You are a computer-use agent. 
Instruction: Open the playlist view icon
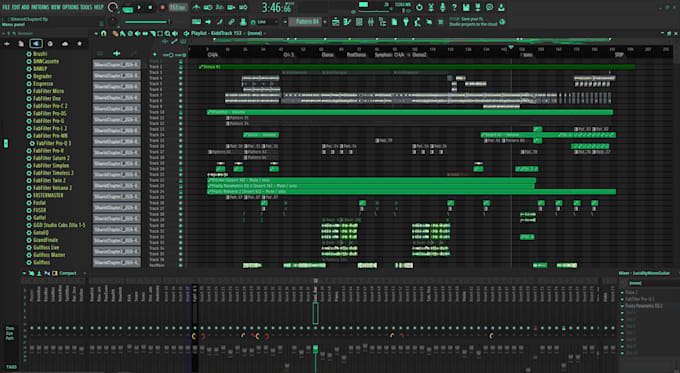click(x=336, y=22)
